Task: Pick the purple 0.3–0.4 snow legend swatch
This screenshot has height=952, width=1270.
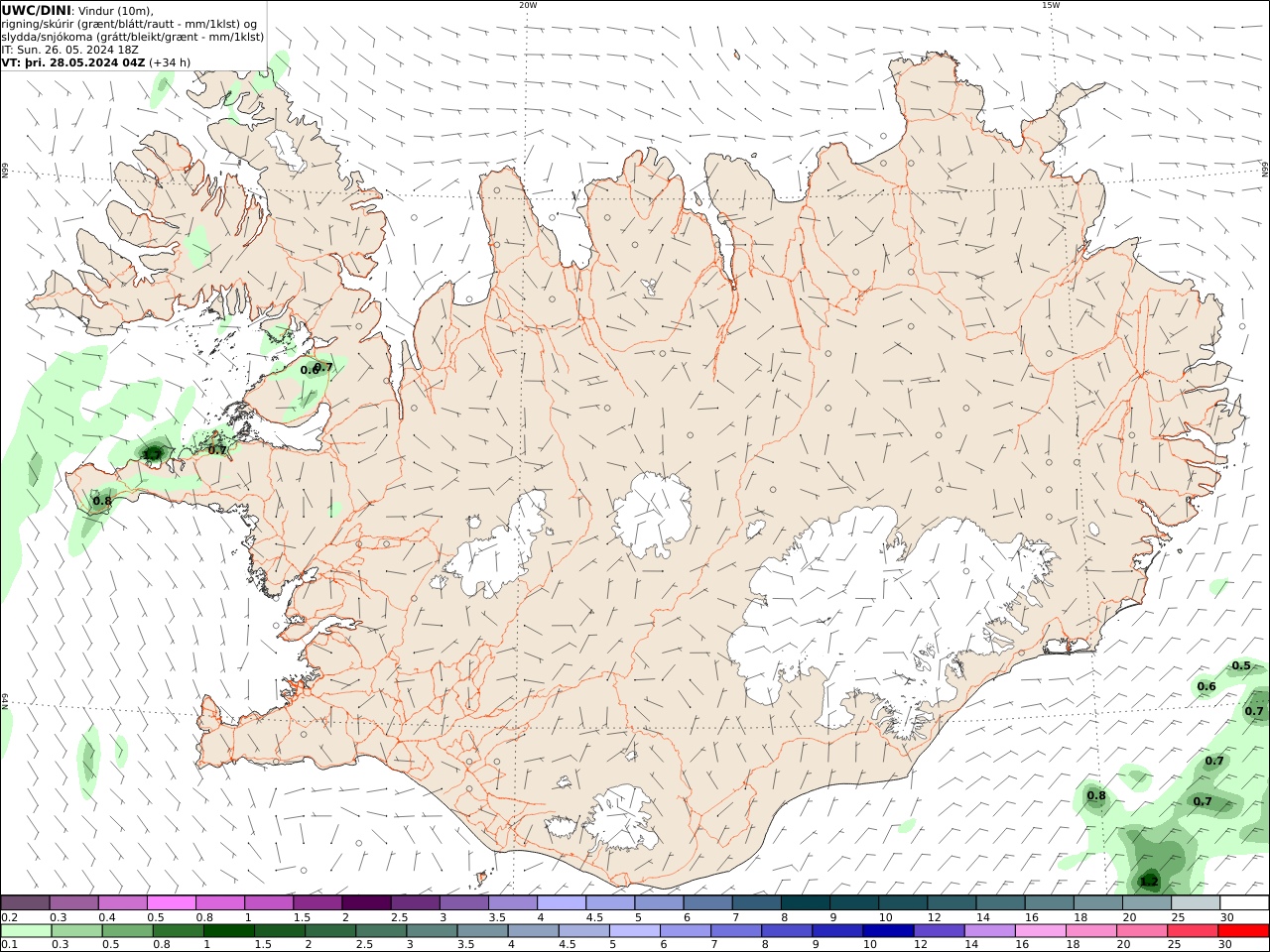Action: pyautogui.click(x=74, y=903)
